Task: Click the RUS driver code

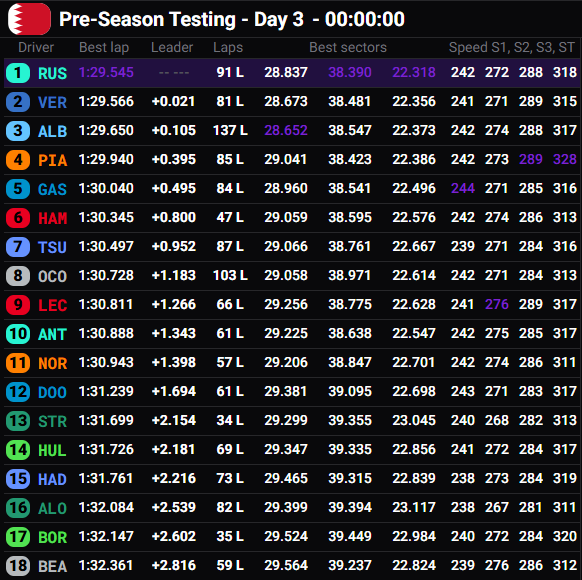Action: pyautogui.click(x=52, y=73)
